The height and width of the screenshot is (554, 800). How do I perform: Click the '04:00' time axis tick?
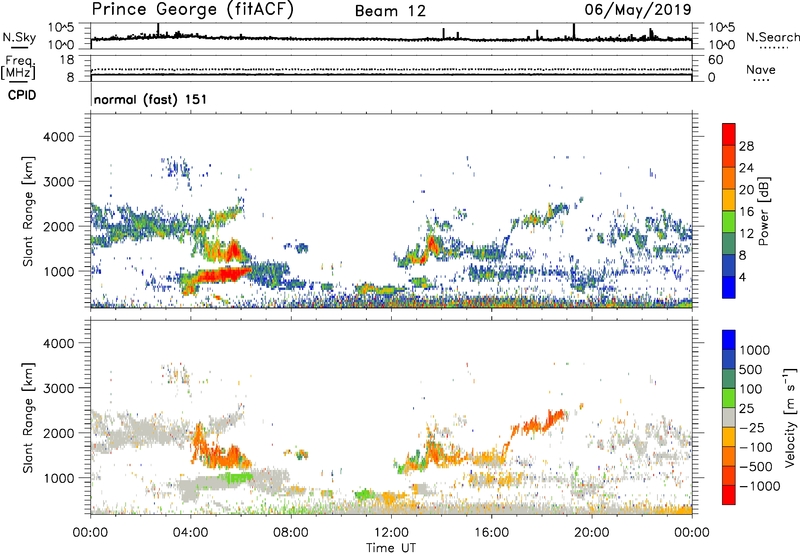pos(190,533)
